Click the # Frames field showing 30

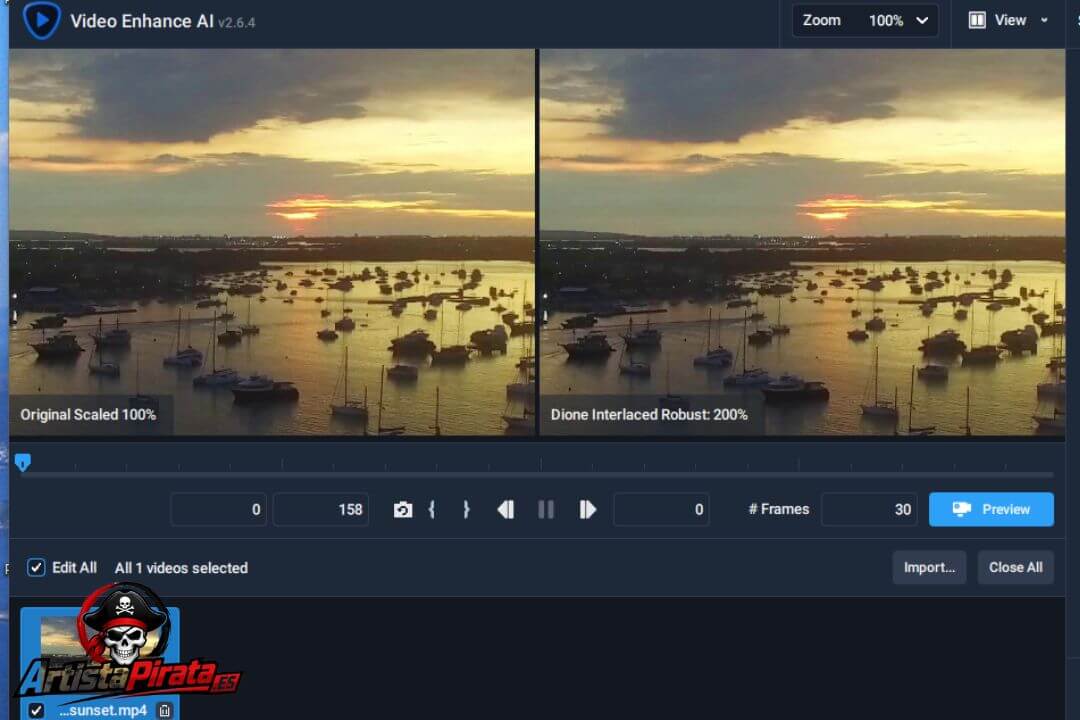point(869,510)
